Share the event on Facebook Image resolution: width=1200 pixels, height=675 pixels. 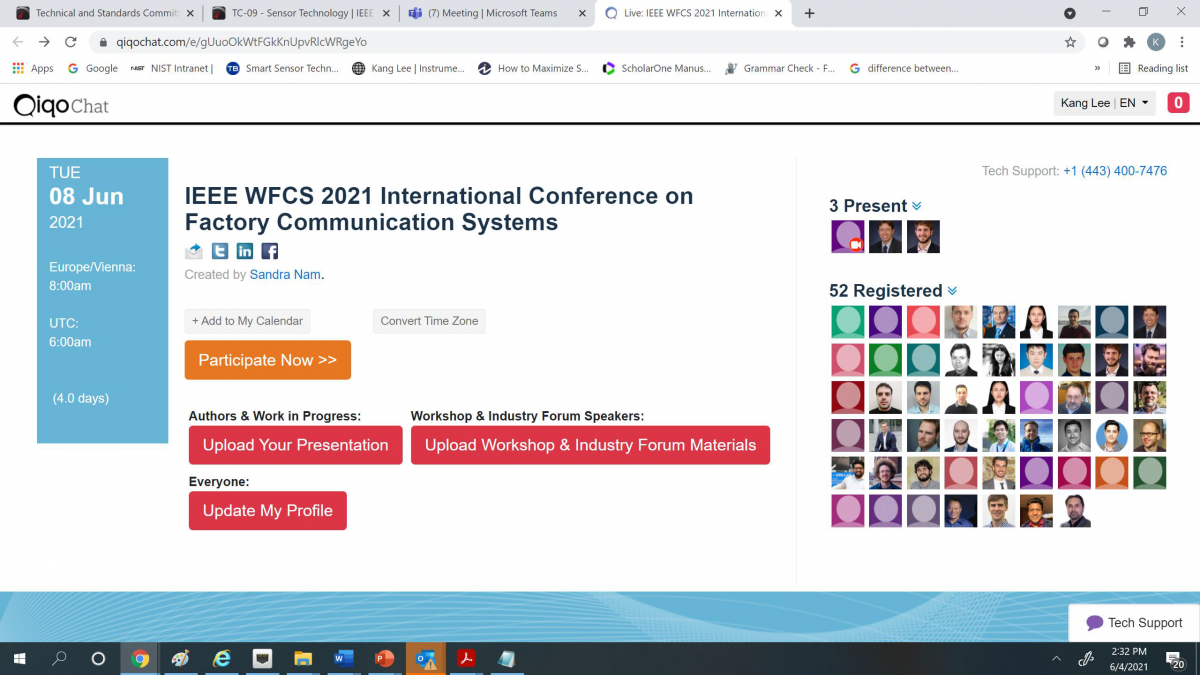[x=270, y=251]
